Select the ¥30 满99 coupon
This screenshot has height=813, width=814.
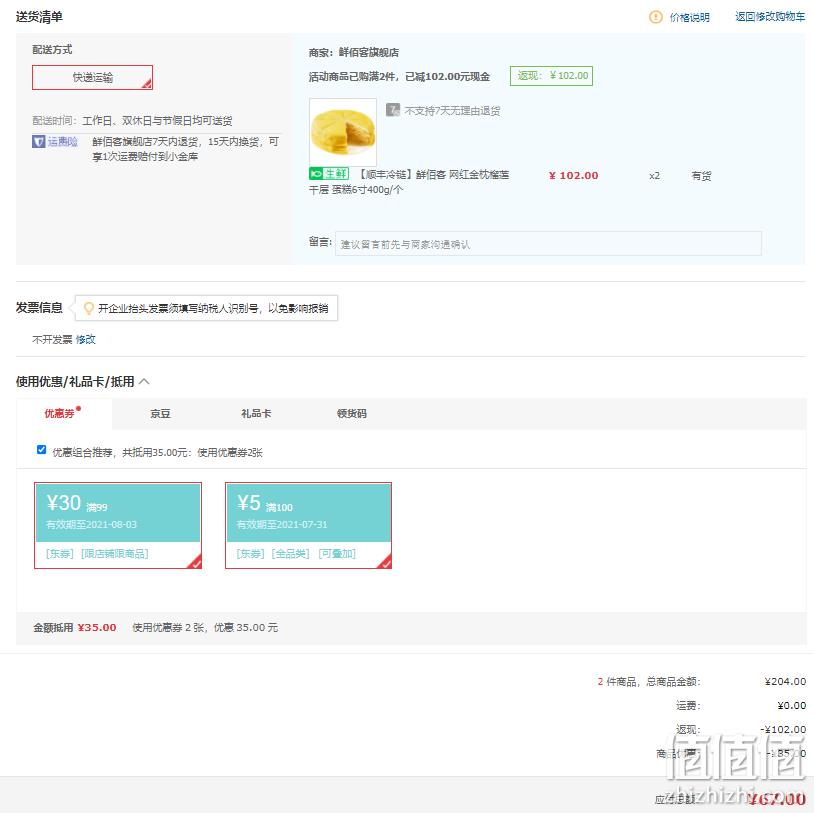click(118, 525)
